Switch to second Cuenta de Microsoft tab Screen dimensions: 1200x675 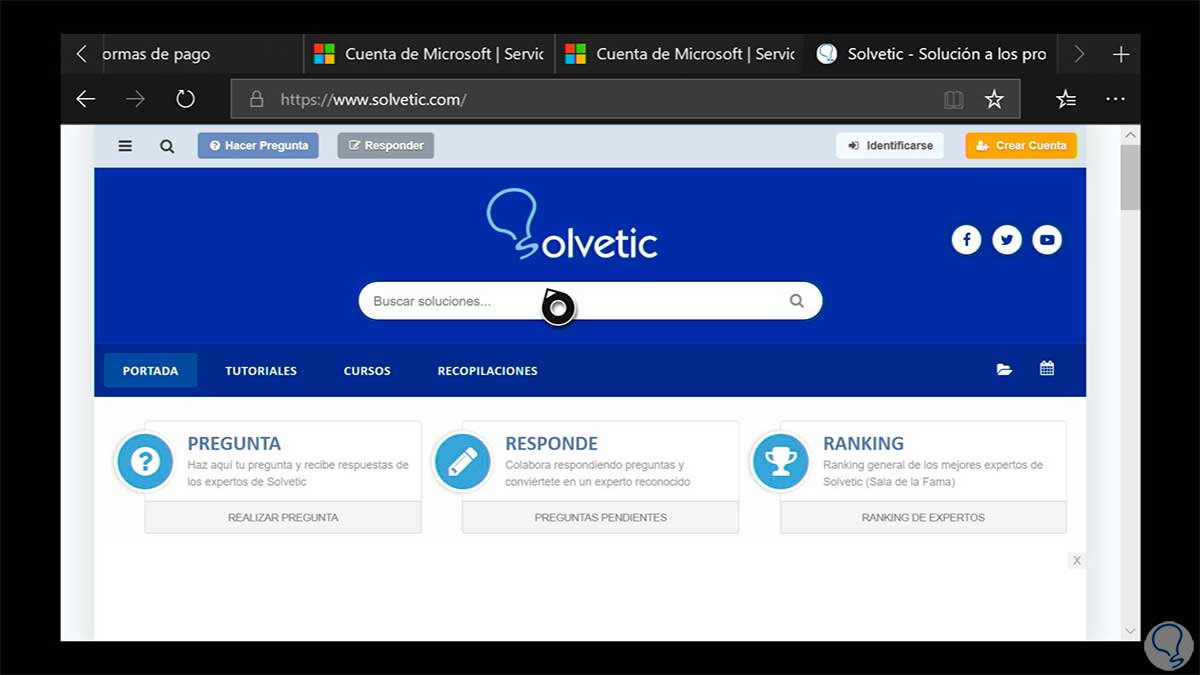[x=679, y=54]
